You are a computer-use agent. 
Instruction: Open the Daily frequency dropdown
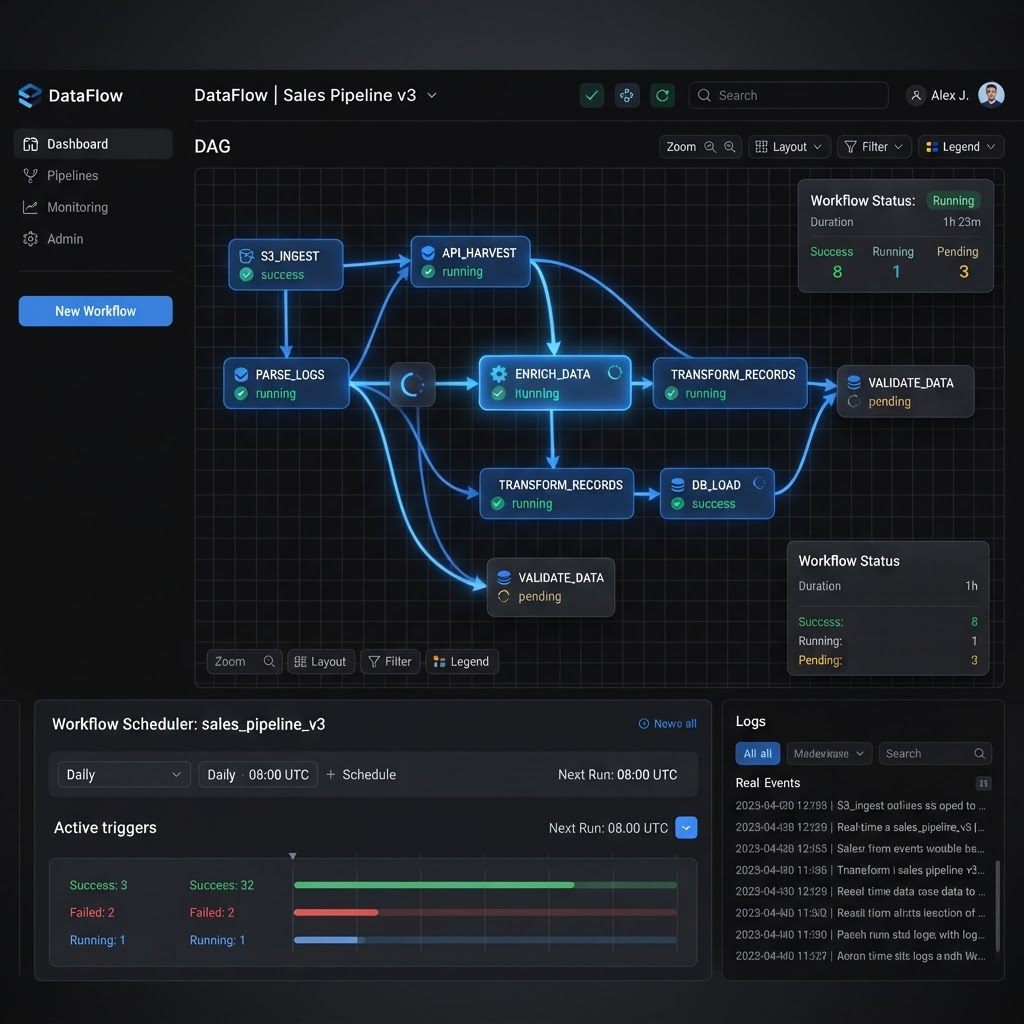click(x=124, y=775)
